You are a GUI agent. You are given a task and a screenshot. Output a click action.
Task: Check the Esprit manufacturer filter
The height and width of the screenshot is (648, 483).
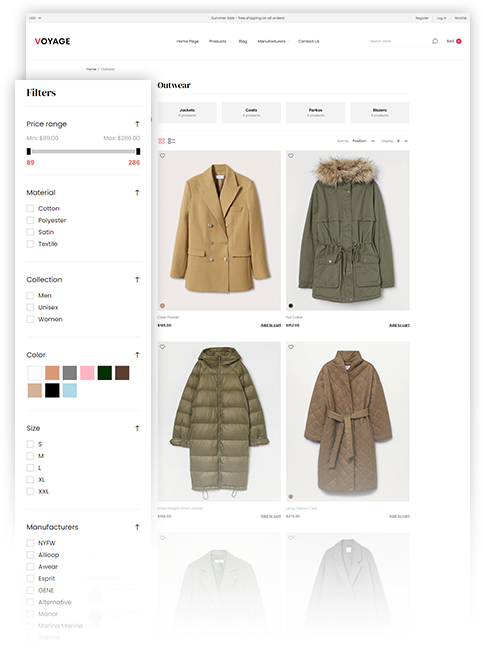point(30,579)
